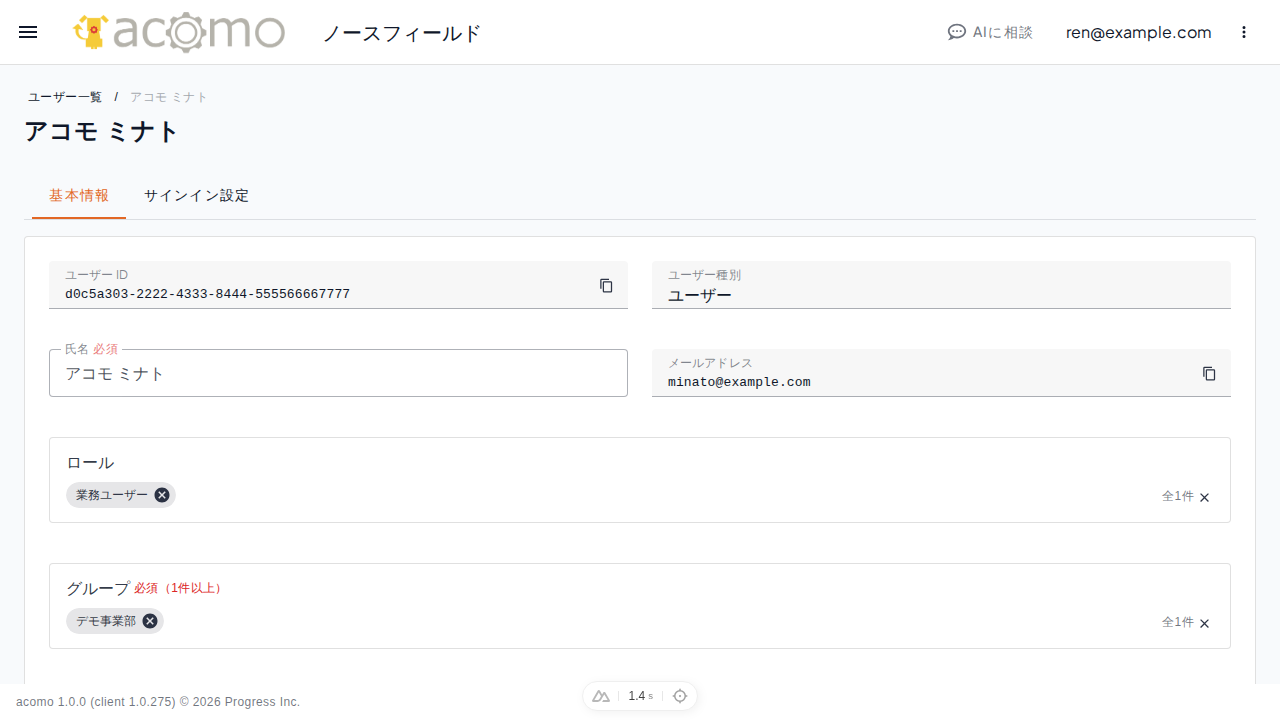Click the 氏名 input field
Image resolution: width=1280 pixels, height=720 pixels.
coord(338,373)
